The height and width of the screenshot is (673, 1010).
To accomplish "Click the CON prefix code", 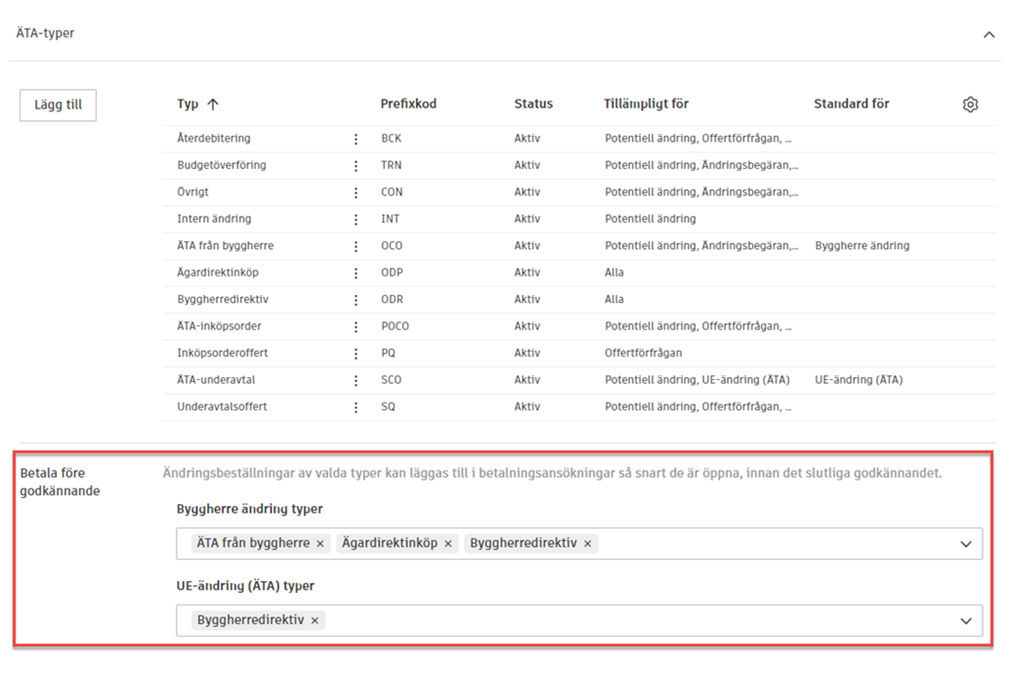I will (392, 192).
